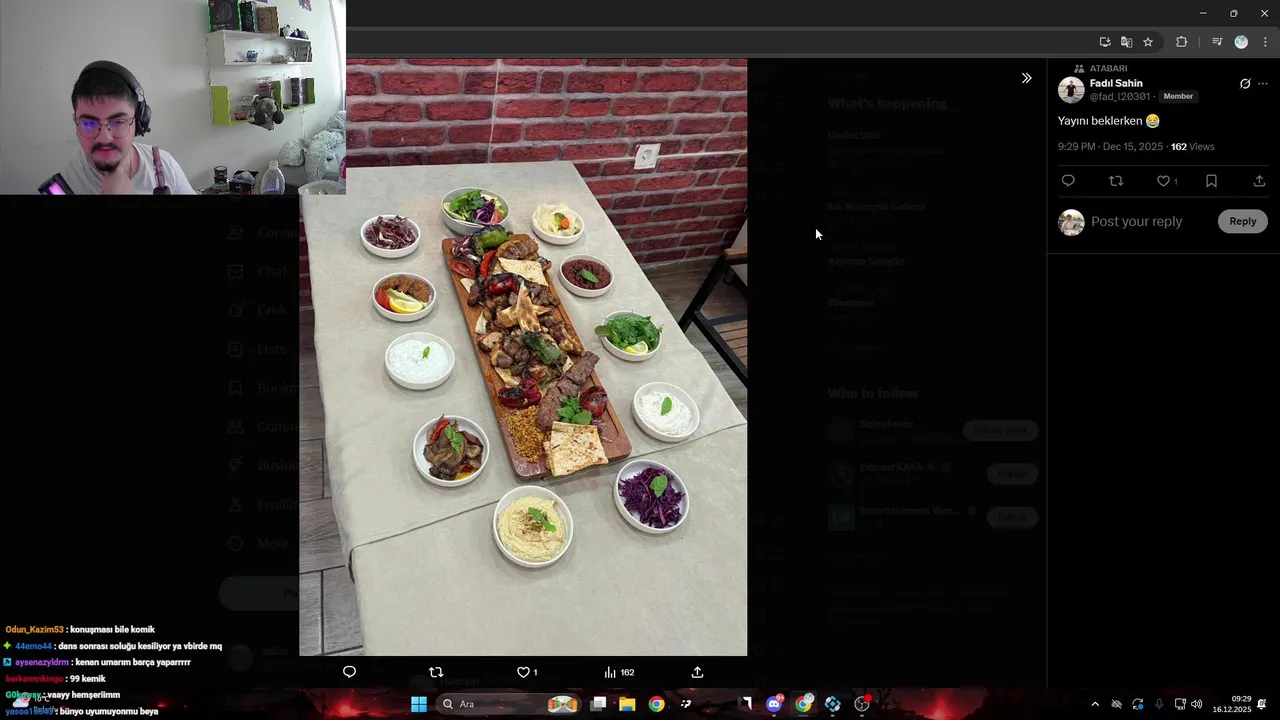Open File Explorer from taskbar
The height and width of the screenshot is (720, 1280).
(x=627, y=704)
